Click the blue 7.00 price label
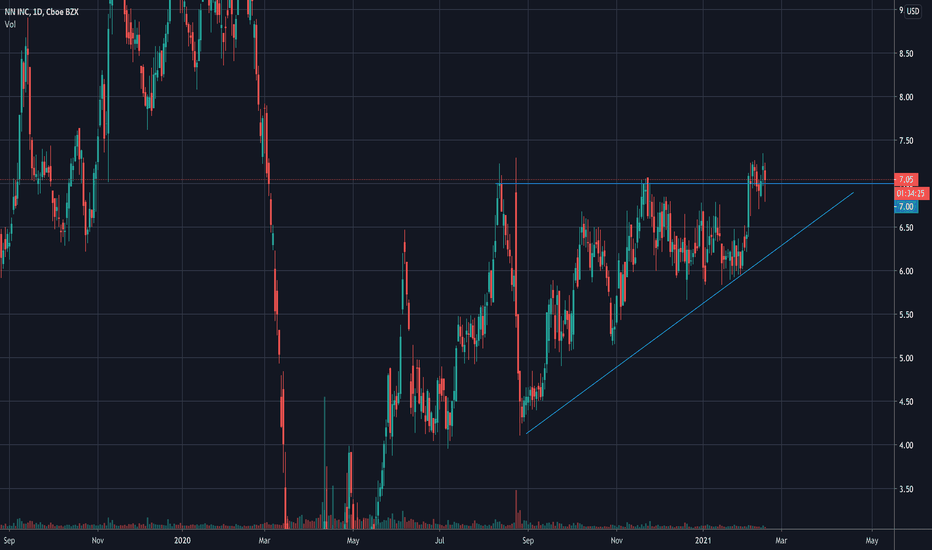This screenshot has width=932, height=550. (x=906, y=206)
